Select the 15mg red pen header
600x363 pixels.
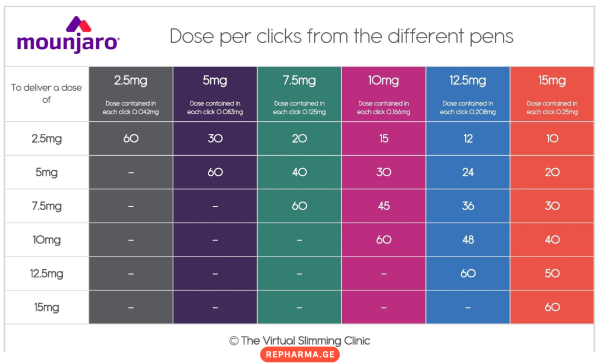pyautogui.click(x=552, y=94)
